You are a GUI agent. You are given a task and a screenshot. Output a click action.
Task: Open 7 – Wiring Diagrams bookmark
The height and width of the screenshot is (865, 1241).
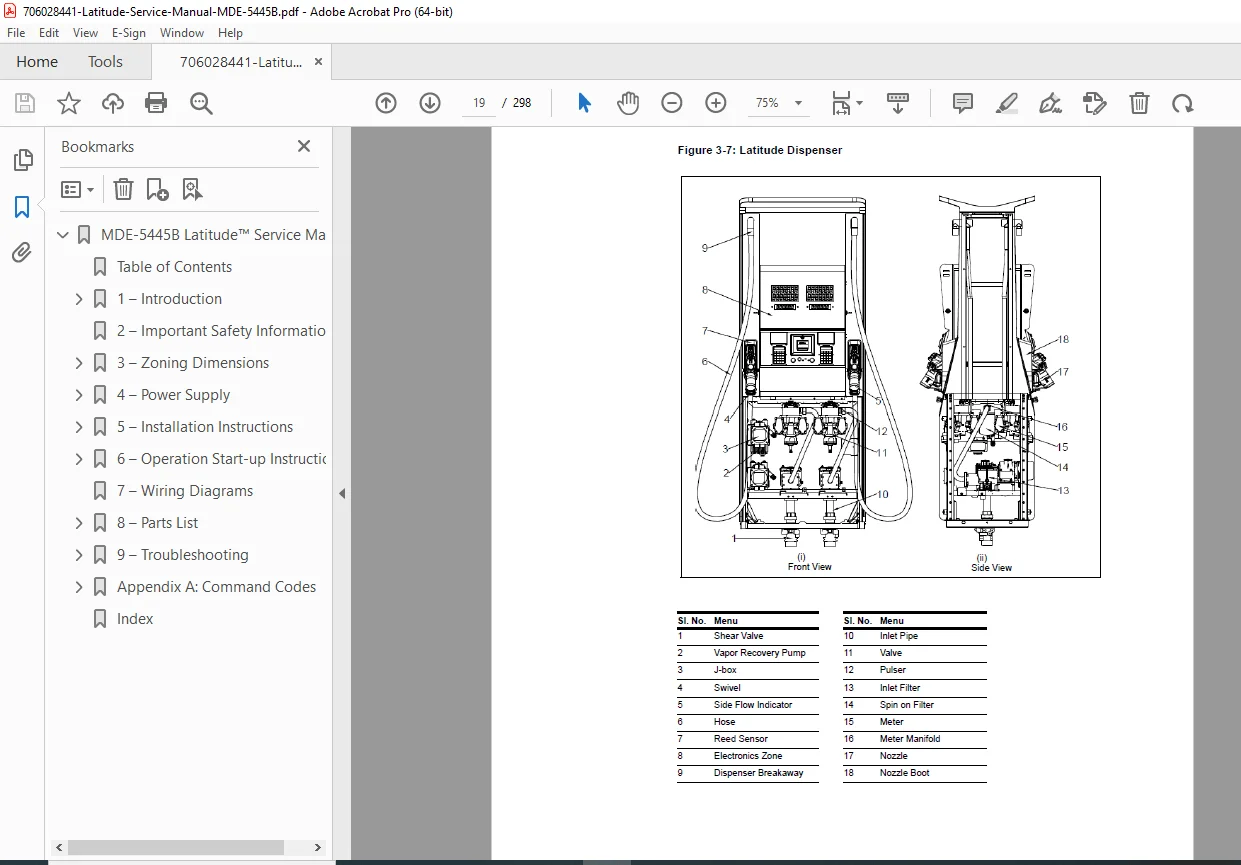tap(184, 491)
